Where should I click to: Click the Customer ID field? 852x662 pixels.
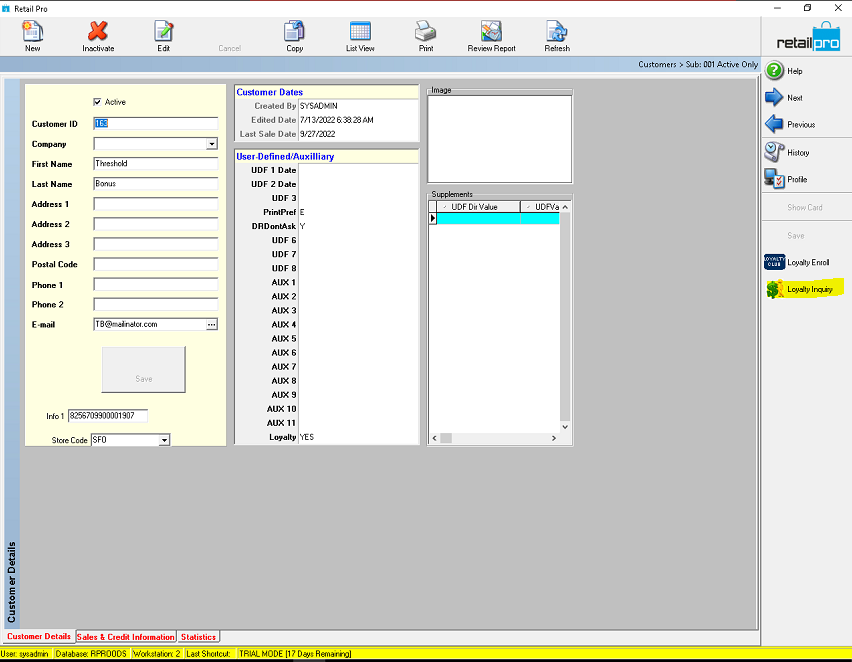155,123
